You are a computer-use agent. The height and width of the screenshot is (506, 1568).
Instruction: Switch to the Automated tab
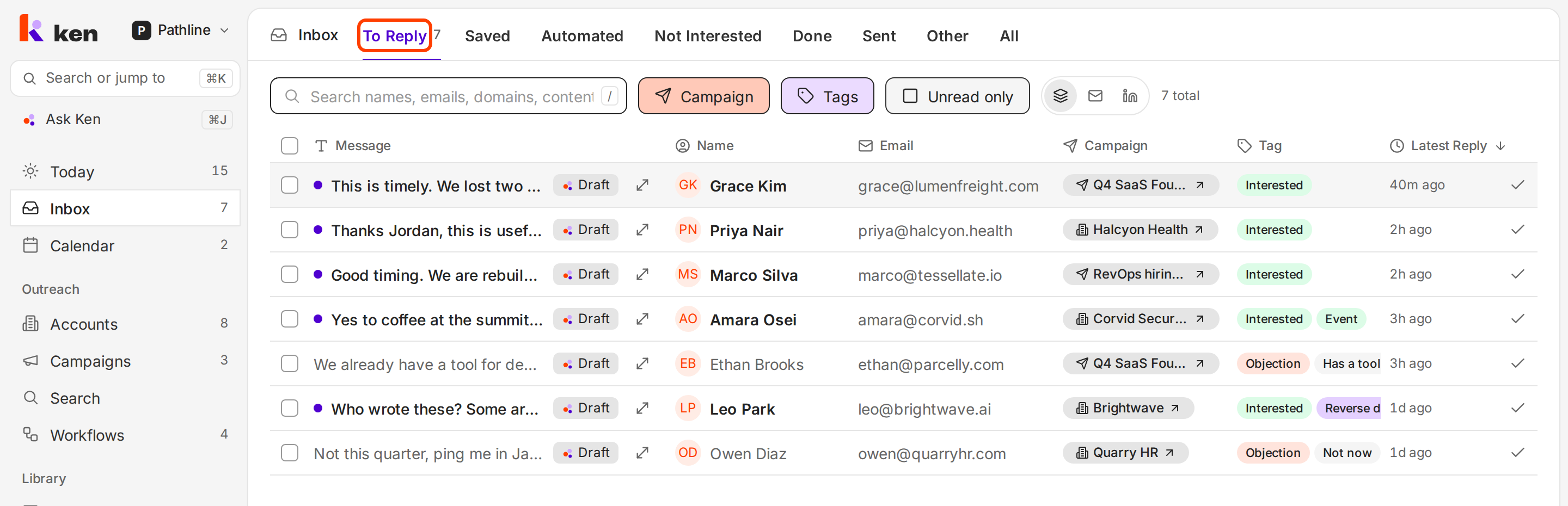(582, 36)
